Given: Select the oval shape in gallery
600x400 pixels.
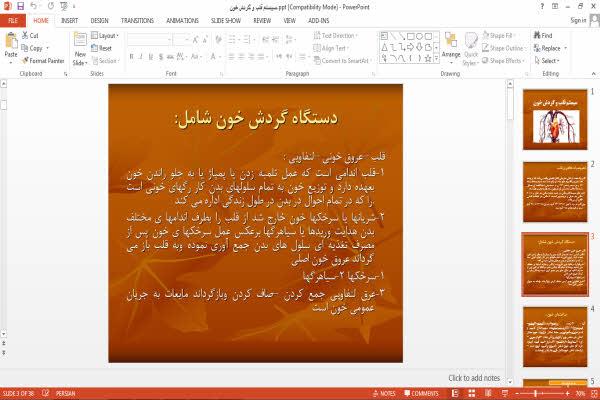Looking at the screenshot, I should [419, 36].
